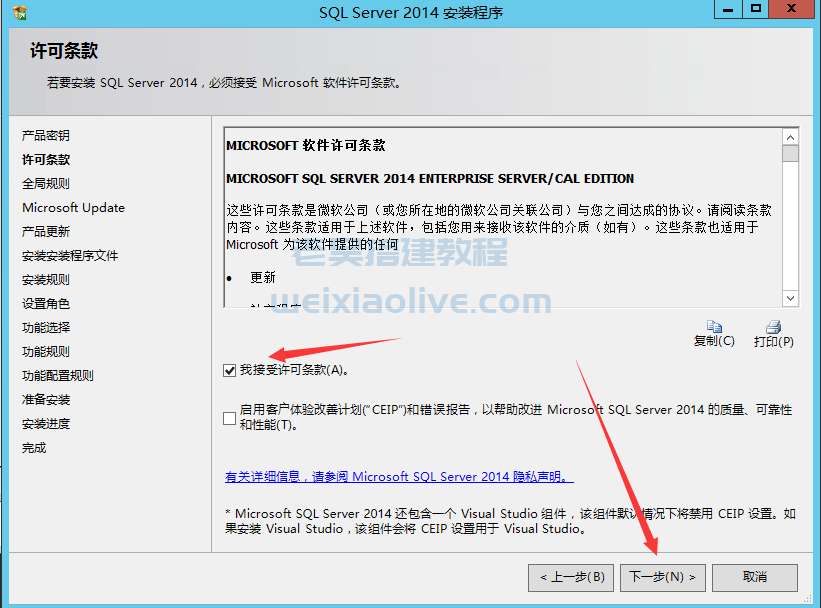Select 许可条款 step in sidebar
The image size is (821, 608).
coord(46,159)
